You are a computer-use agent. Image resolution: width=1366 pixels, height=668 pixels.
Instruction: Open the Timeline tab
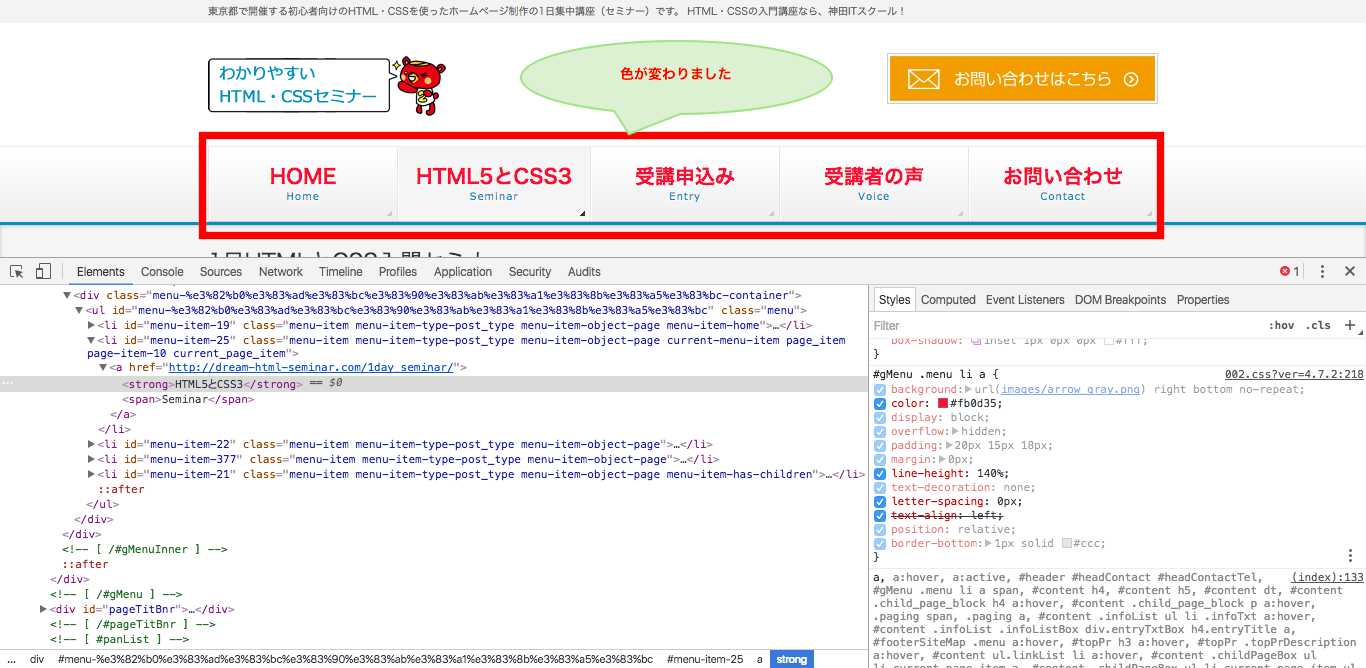point(341,272)
